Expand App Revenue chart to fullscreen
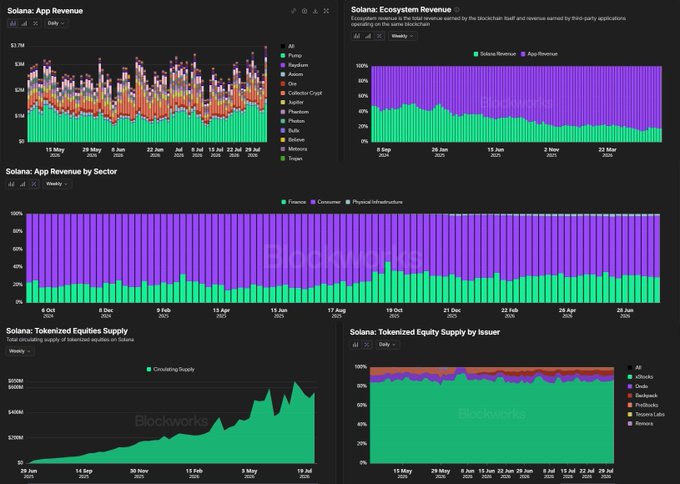This screenshot has width=680, height=484. [326, 11]
